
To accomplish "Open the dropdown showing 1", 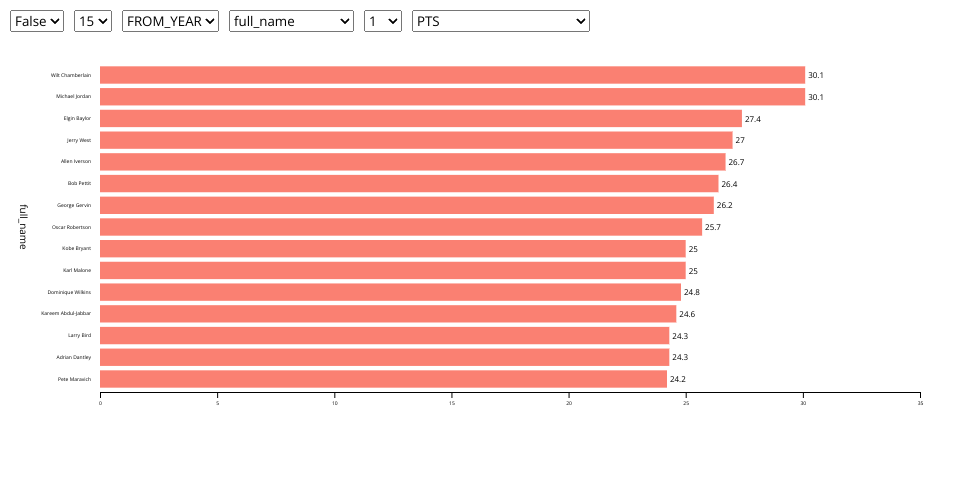I will [382, 21].
